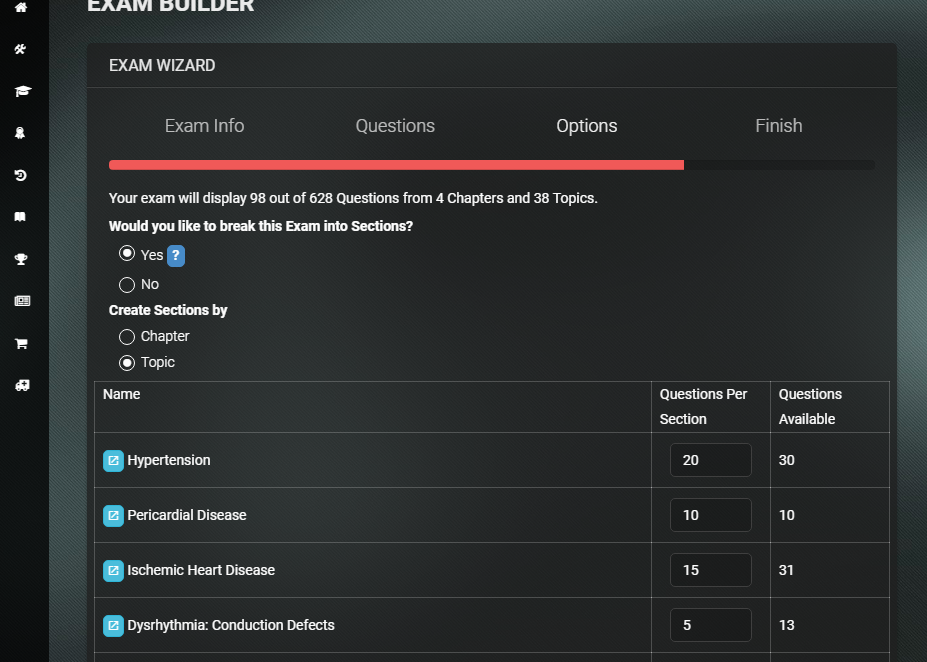Click the Ischemic Heart Disease topic name
The image size is (927, 662).
201,570
